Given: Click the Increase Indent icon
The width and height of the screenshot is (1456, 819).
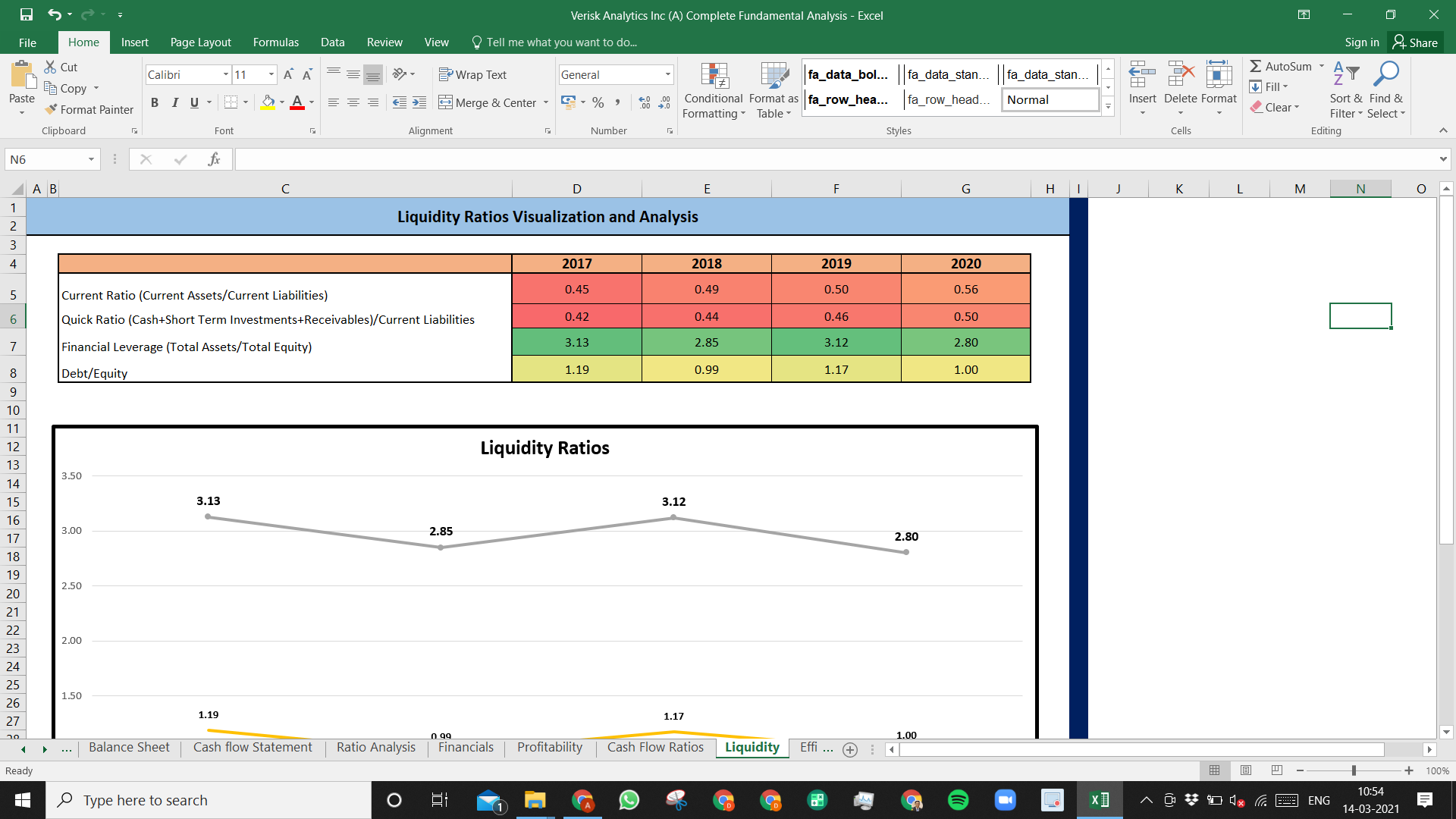Looking at the screenshot, I should coord(419,102).
